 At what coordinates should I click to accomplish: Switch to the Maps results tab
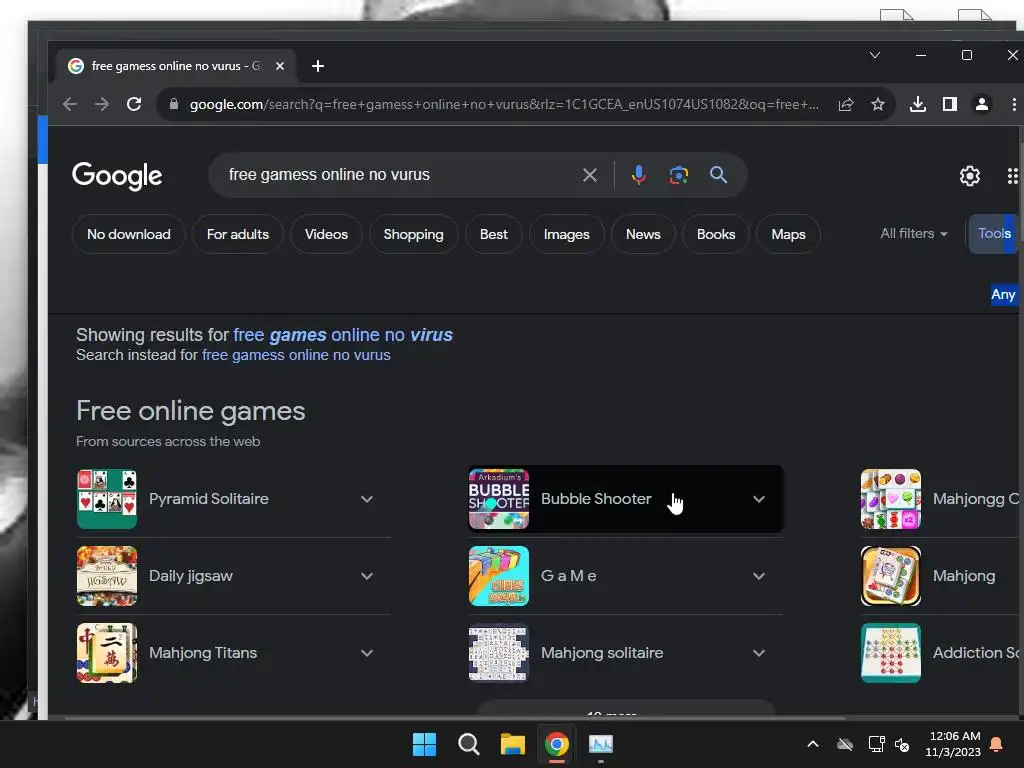tap(788, 234)
